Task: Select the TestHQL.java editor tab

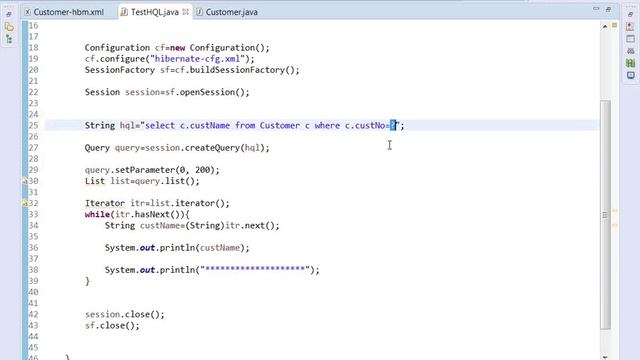Action: click(x=155, y=12)
